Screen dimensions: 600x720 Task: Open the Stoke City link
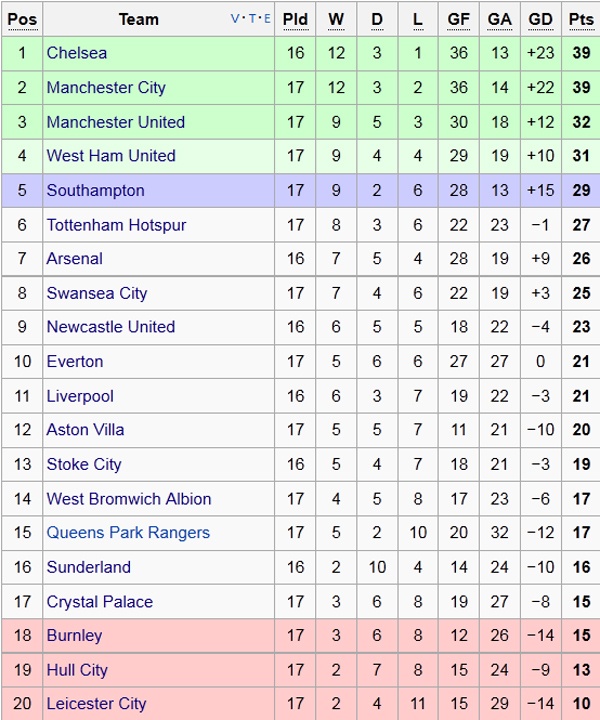pos(84,465)
